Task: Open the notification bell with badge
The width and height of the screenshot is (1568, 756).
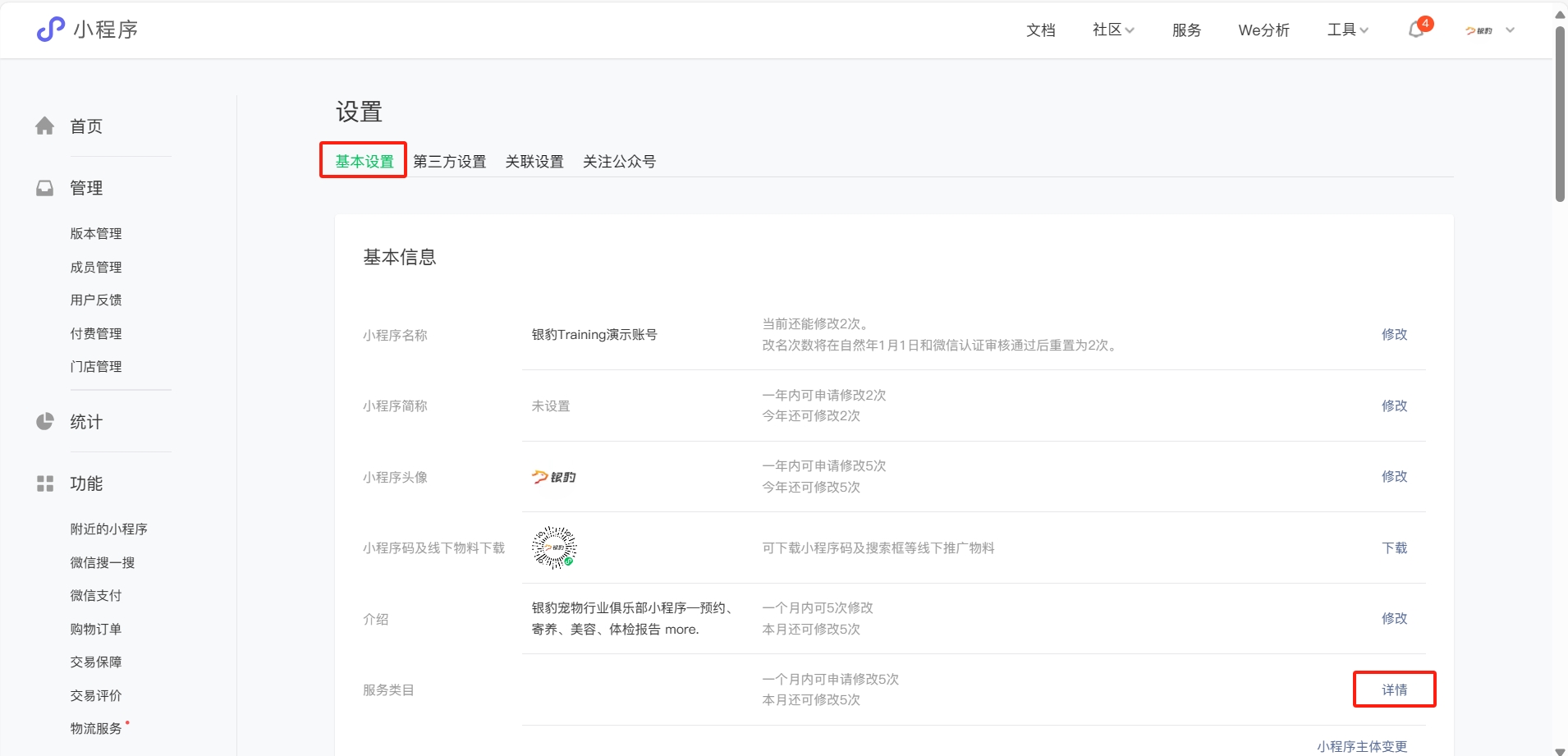Action: pos(1416,30)
